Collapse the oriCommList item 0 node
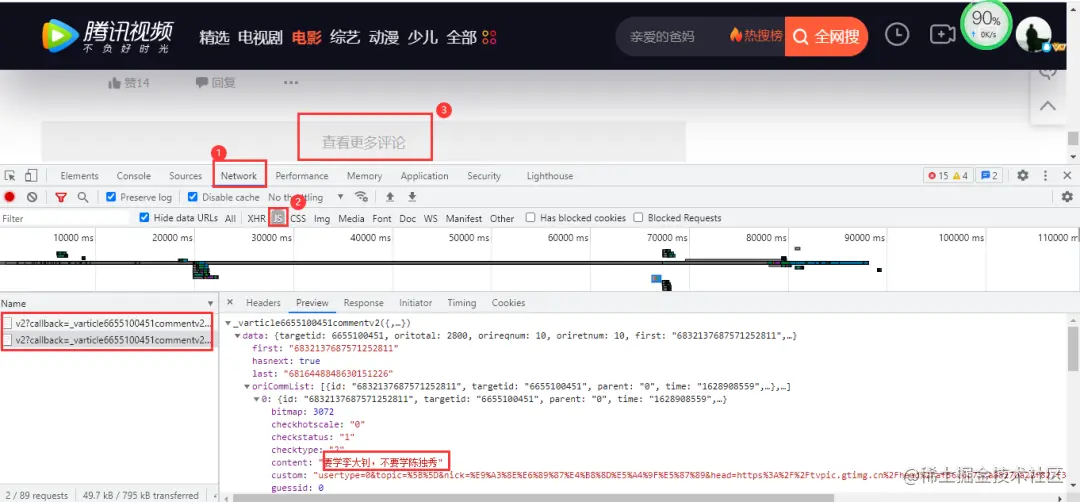This screenshot has width=1080, height=502. coord(256,399)
